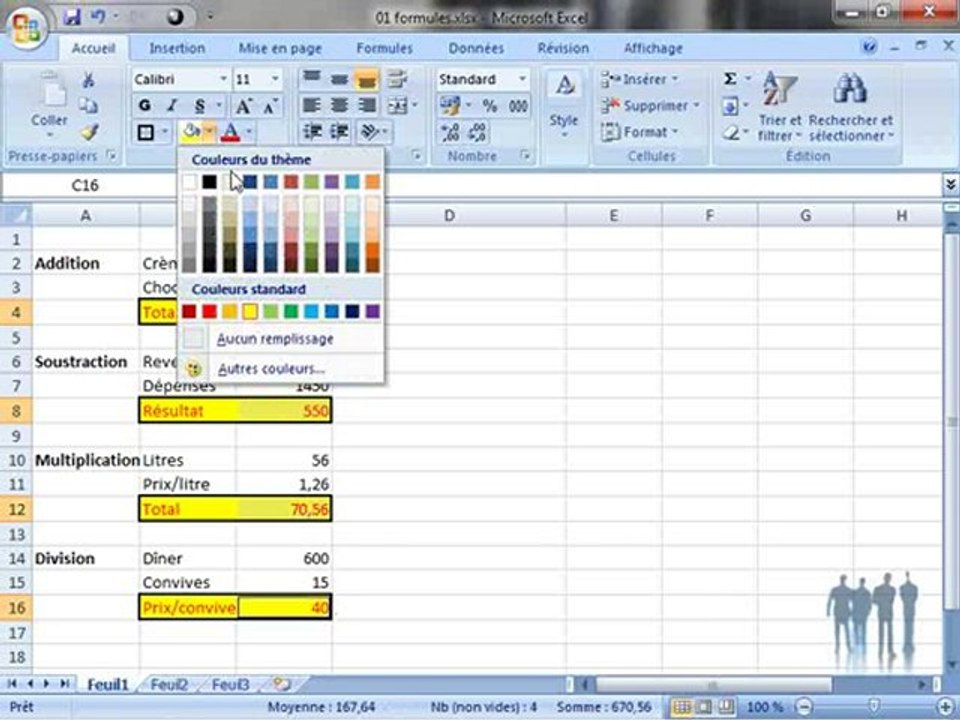Click the Name Box showing C16
This screenshot has width=960, height=720.
click(x=84, y=186)
